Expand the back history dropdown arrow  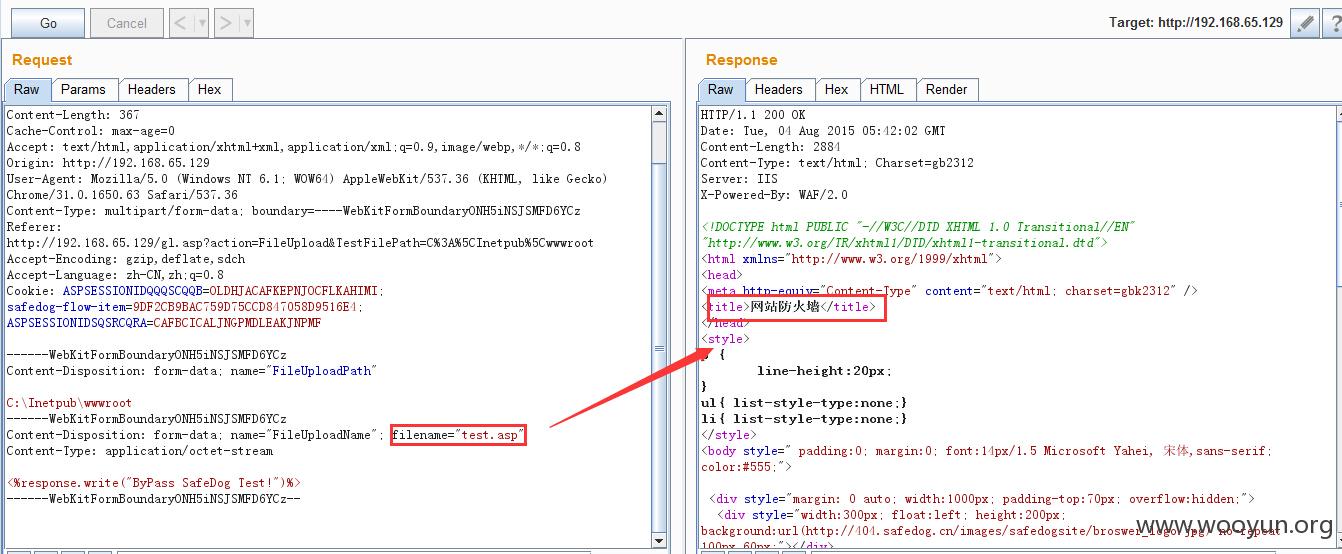coord(201,22)
